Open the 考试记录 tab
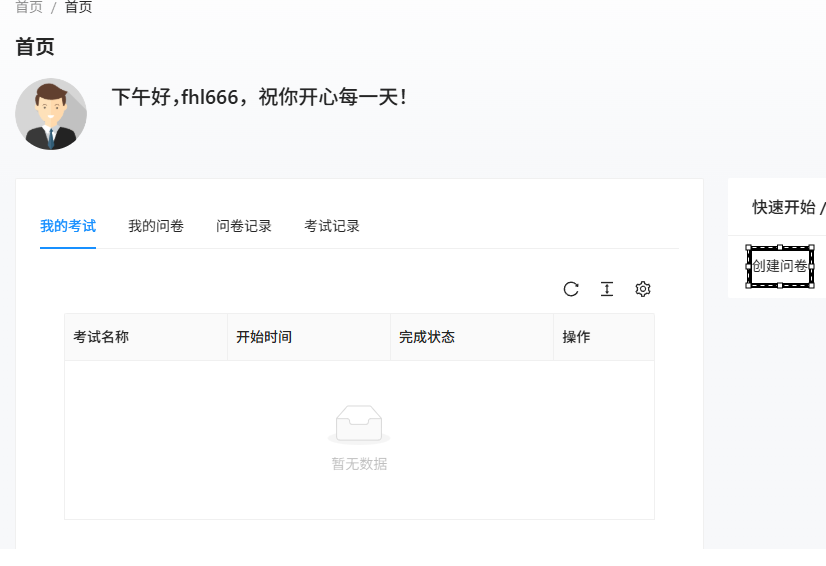The image size is (826, 566). pos(332,226)
